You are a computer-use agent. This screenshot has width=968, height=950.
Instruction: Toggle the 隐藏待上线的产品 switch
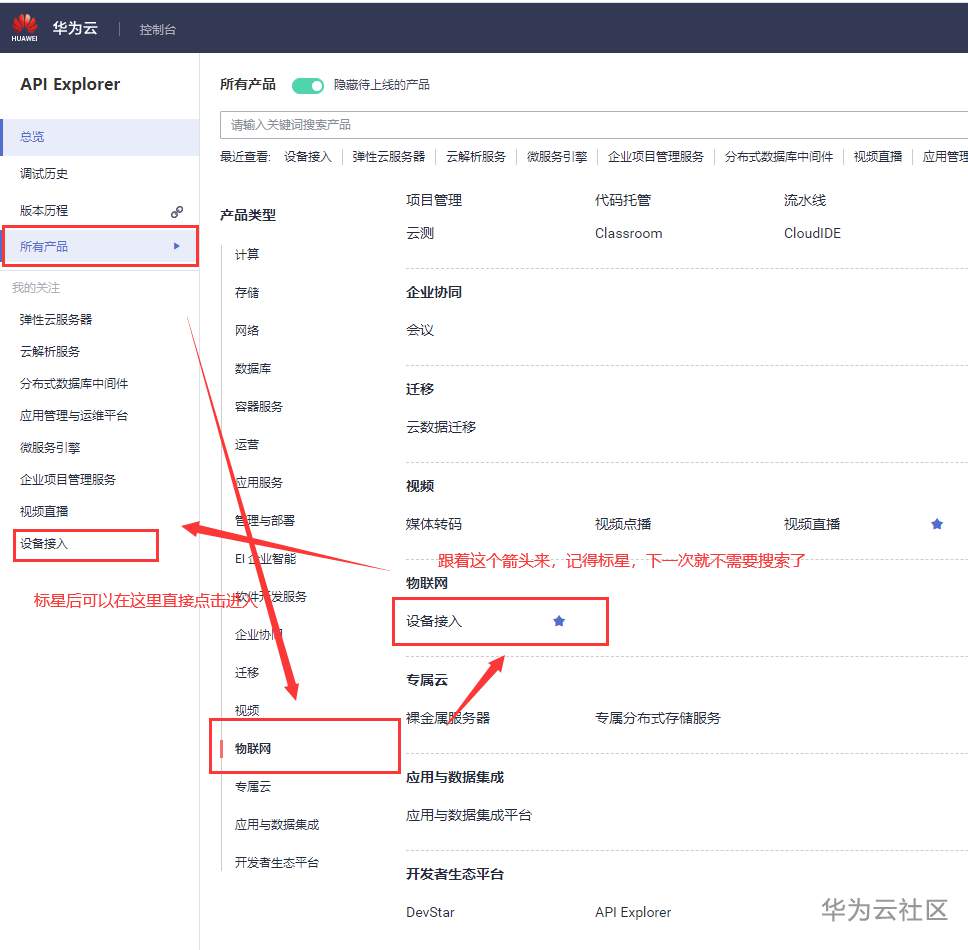tap(307, 85)
